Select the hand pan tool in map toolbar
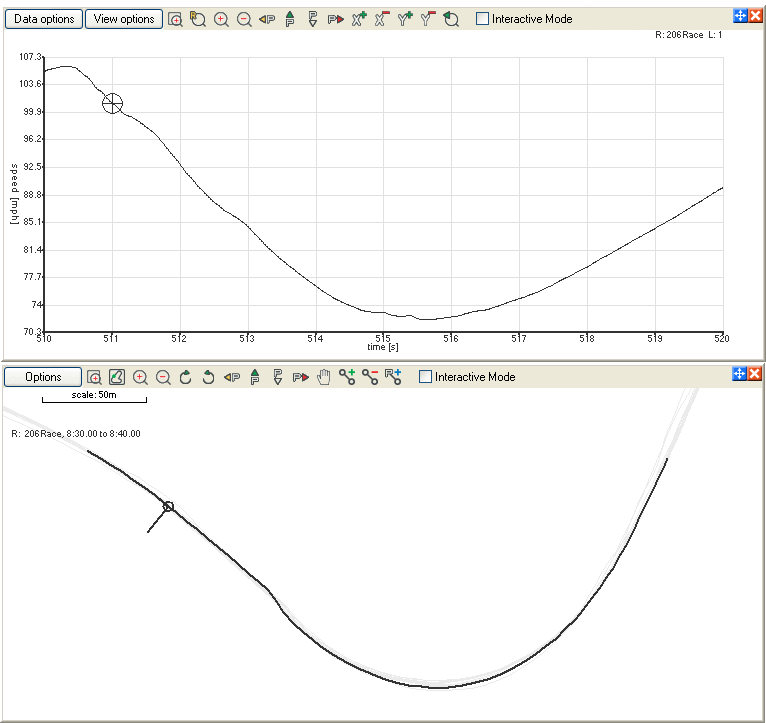 [x=323, y=377]
